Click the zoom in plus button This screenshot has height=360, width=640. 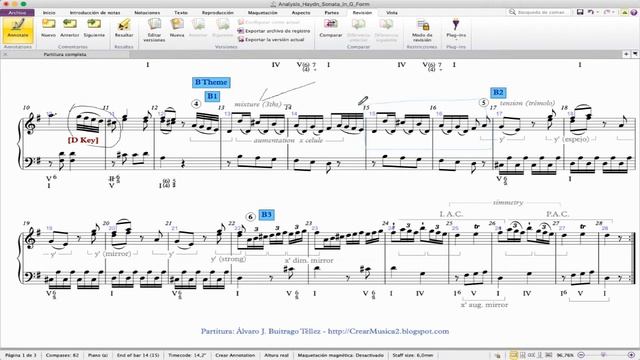(631, 355)
